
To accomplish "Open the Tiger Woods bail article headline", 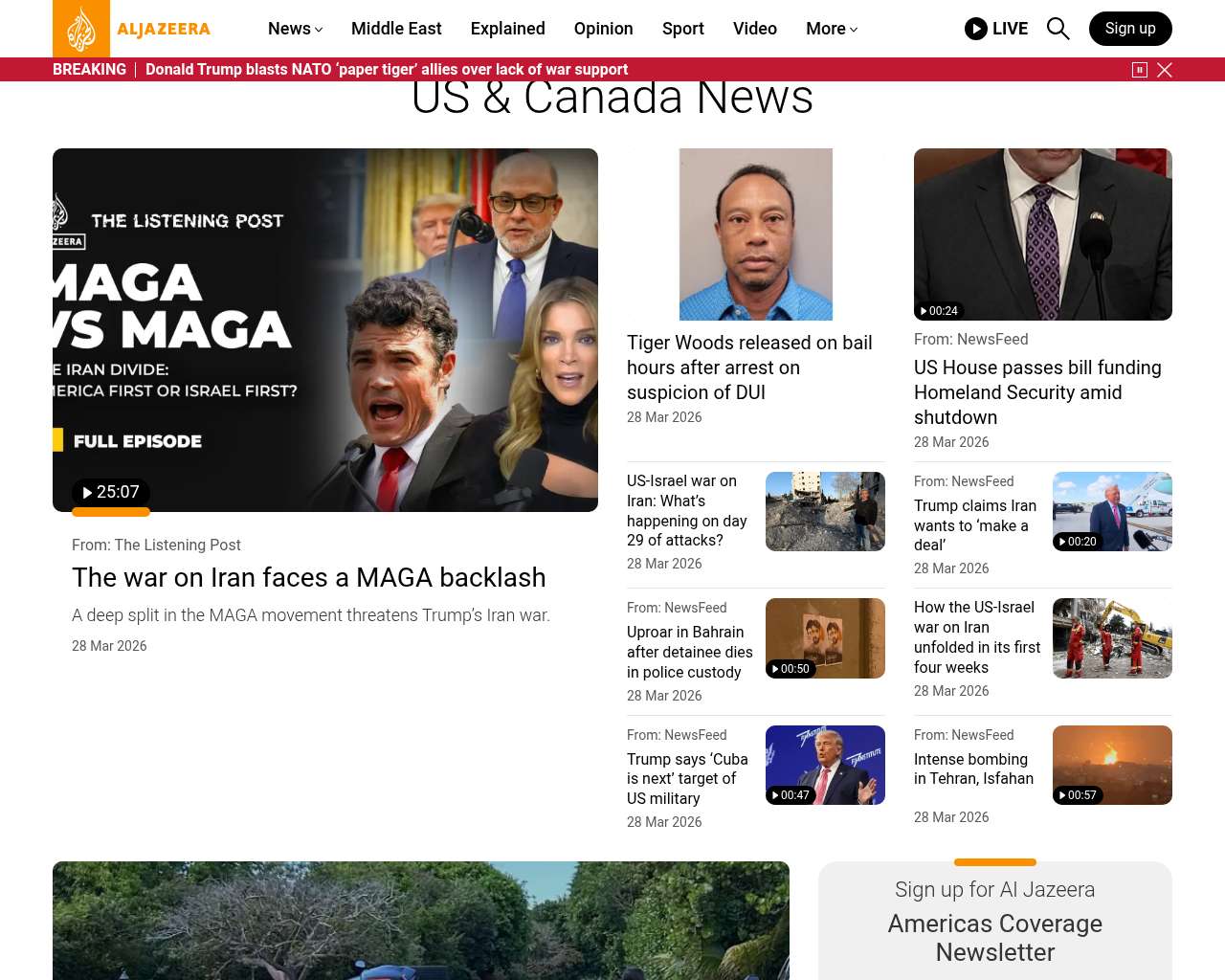I will 749,367.
